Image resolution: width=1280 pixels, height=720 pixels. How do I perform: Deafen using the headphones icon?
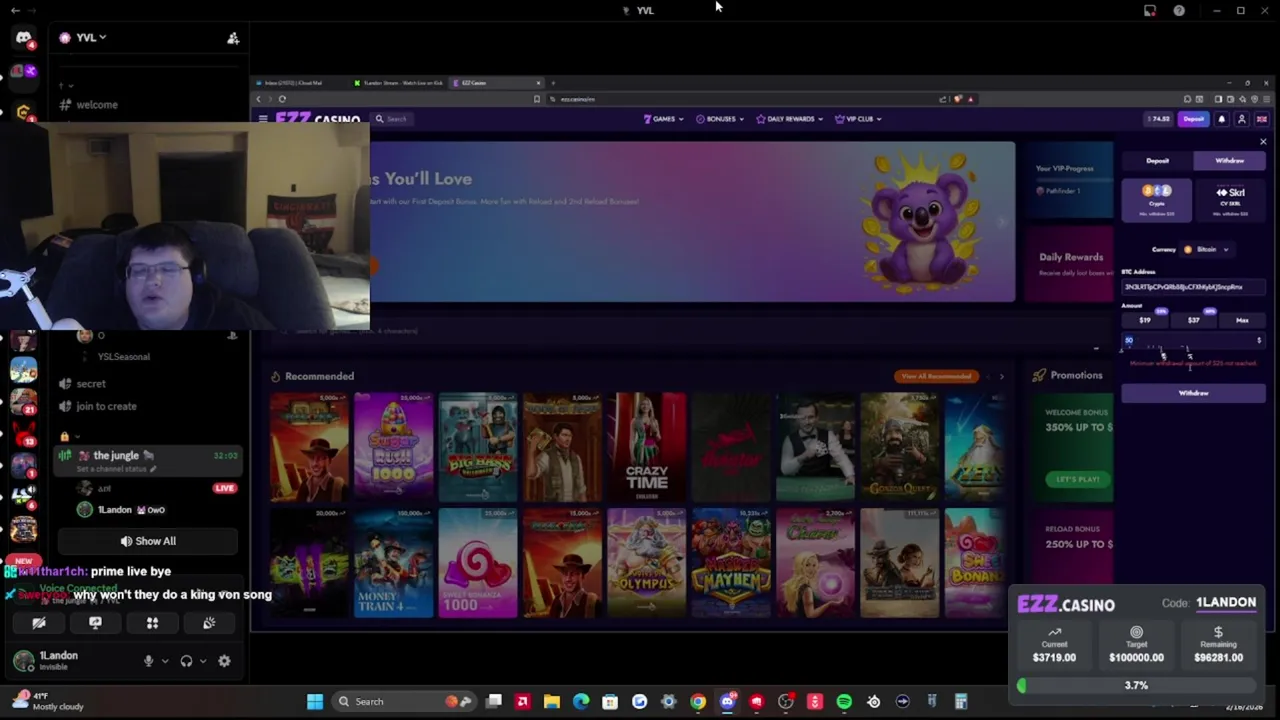186,661
